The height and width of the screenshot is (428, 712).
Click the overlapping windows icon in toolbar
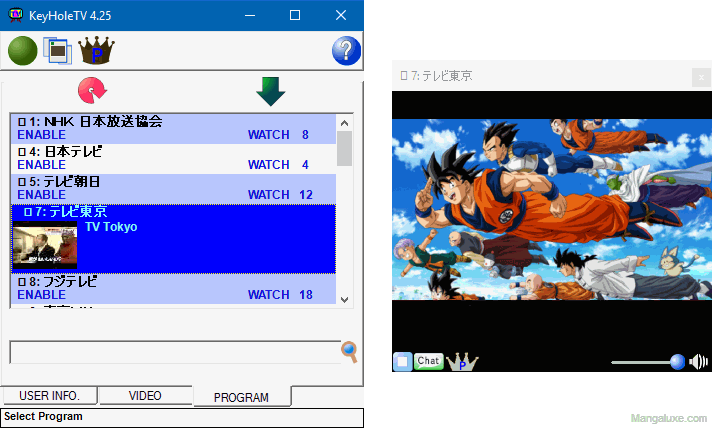57,50
